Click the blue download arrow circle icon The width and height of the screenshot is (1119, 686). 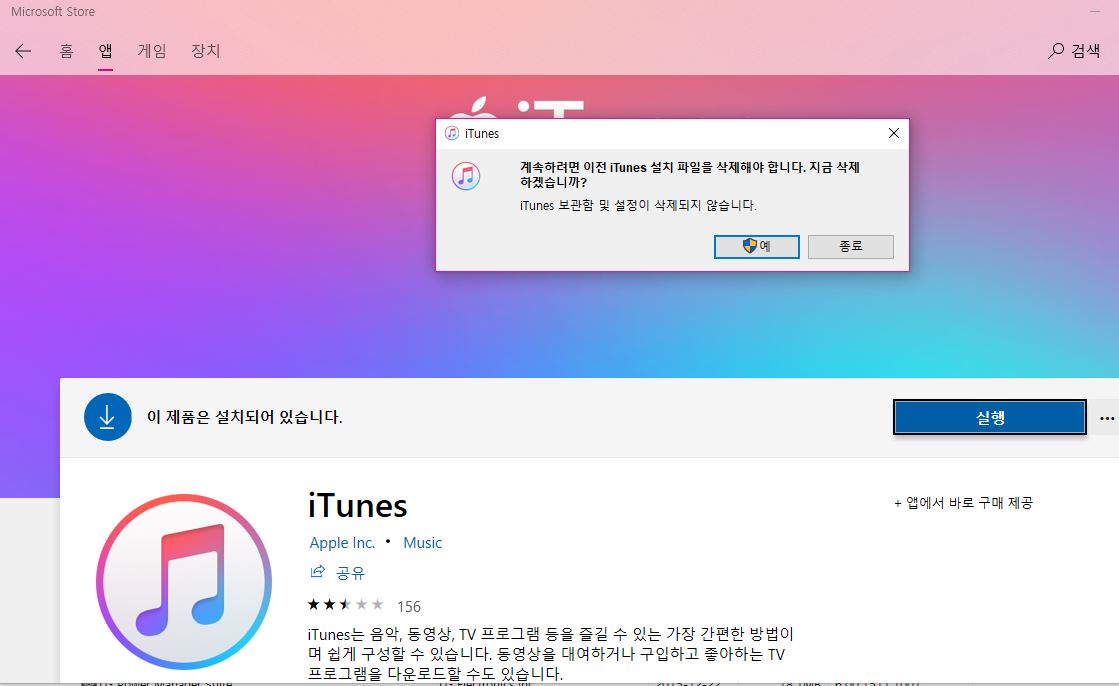(108, 417)
